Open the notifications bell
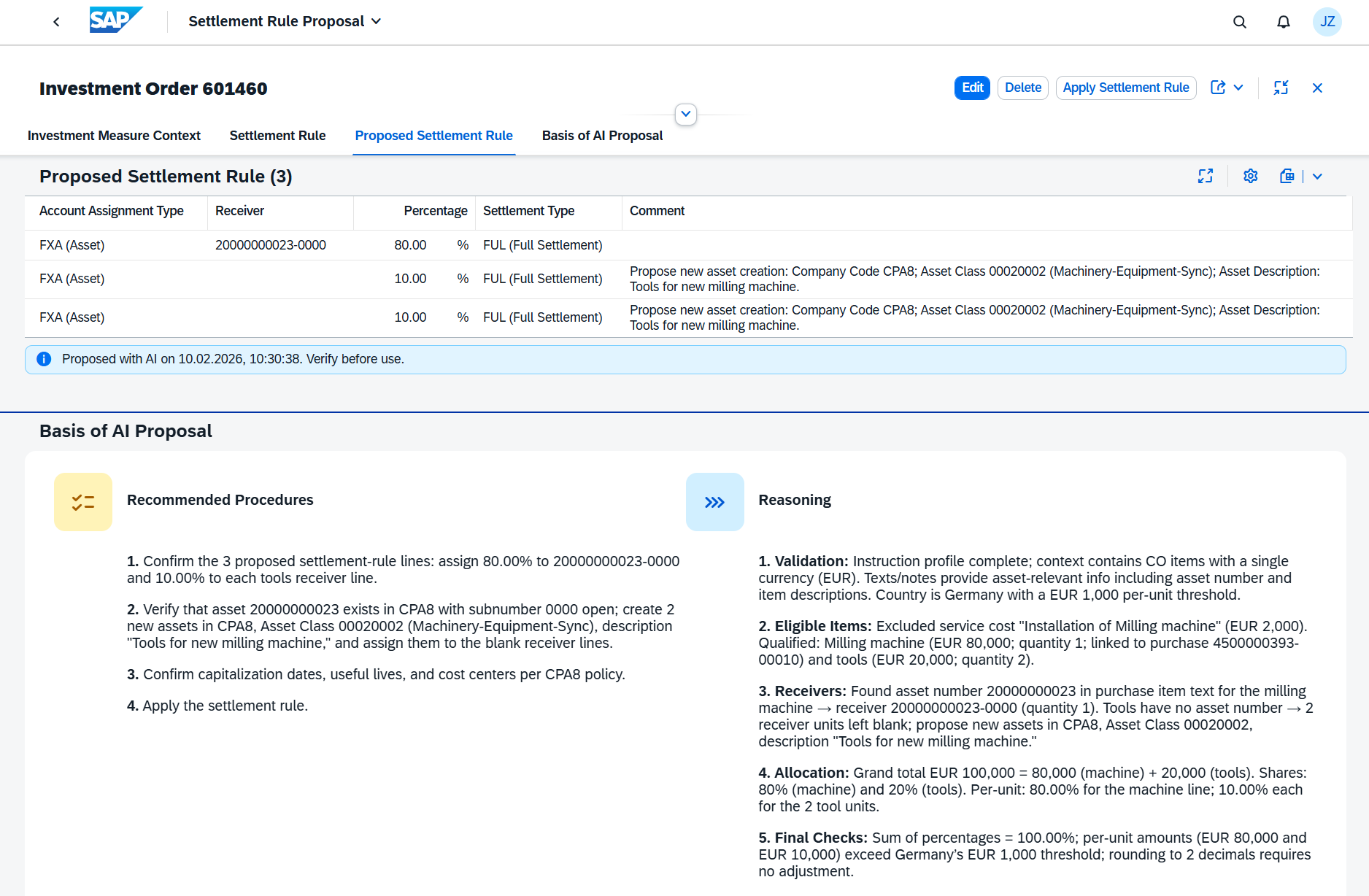 click(x=1283, y=22)
